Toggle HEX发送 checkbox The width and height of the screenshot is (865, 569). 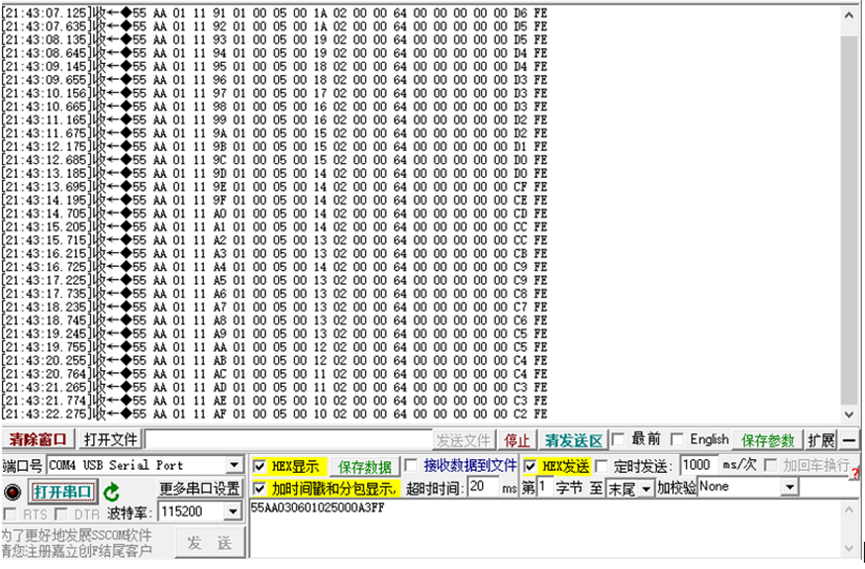point(530,467)
